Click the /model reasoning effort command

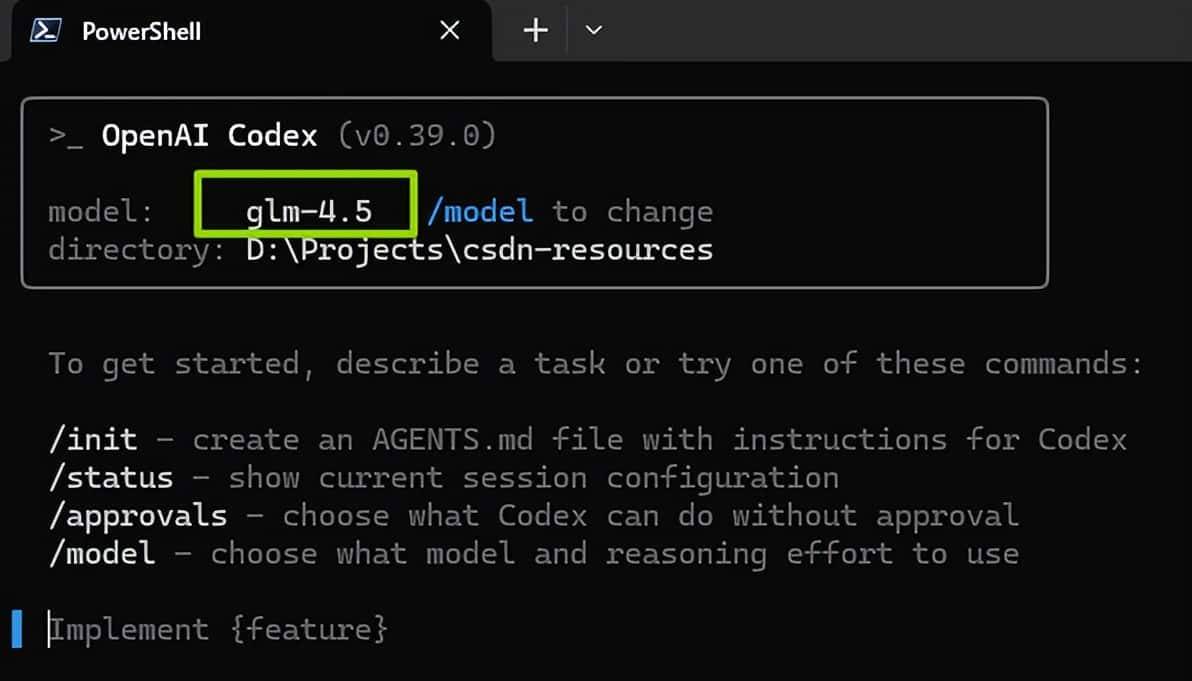[102, 553]
